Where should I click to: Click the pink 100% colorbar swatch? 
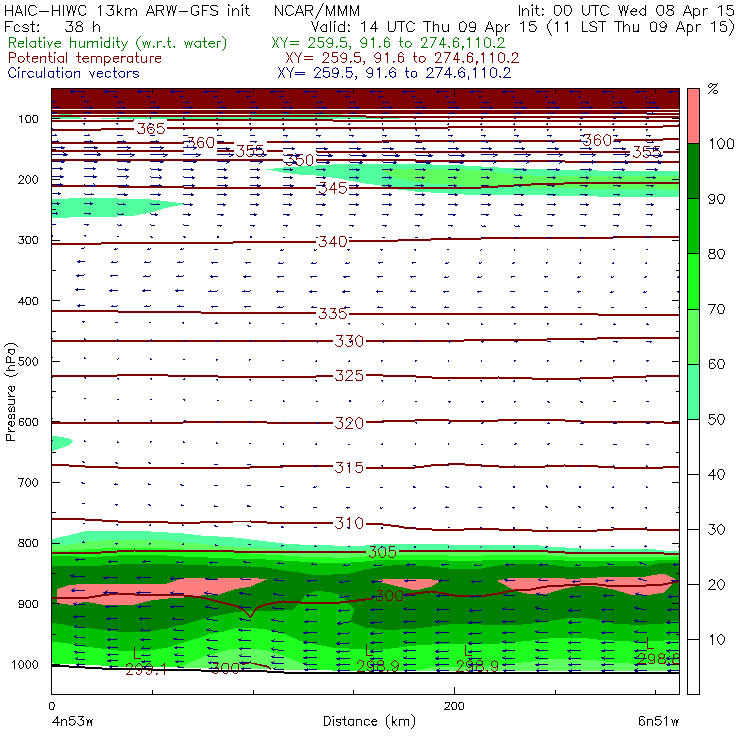pos(693,116)
